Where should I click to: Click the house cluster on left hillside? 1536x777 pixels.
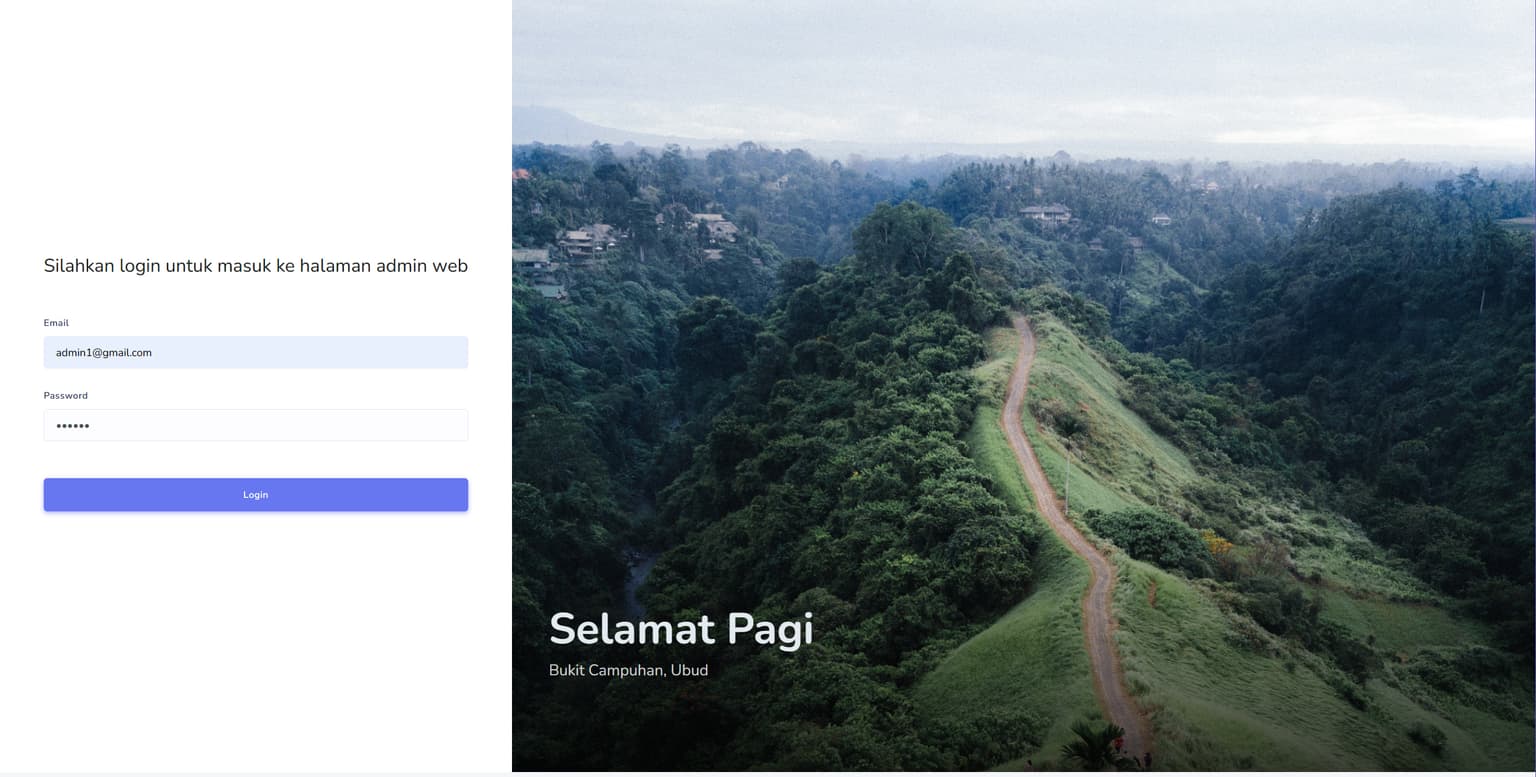tap(590, 240)
